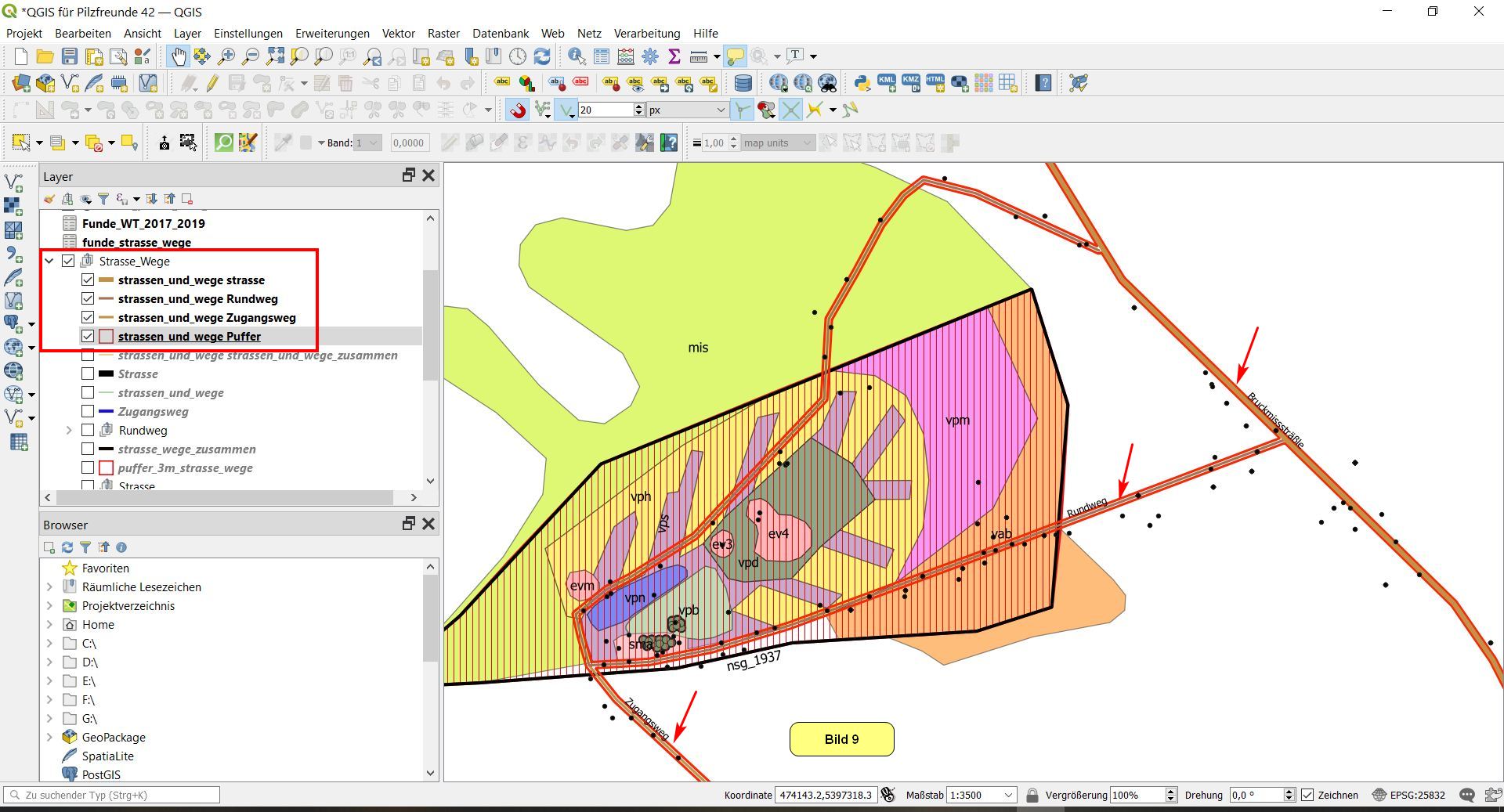Click the EPSG:25832 projection button
The width and height of the screenshot is (1504, 812).
pyautogui.click(x=1408, y=795)
